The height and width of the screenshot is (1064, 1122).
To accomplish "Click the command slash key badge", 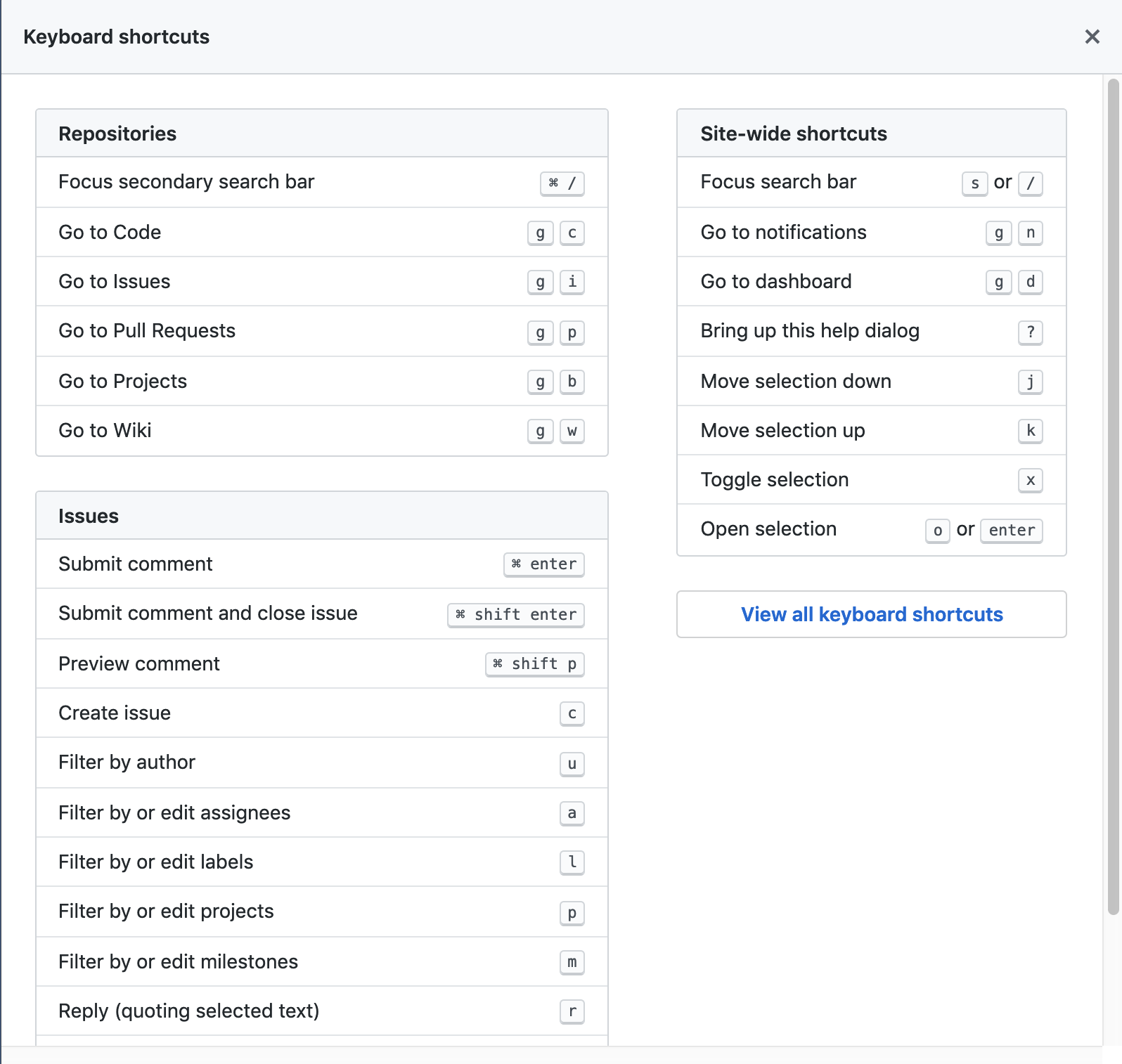I will pos(562,183).
